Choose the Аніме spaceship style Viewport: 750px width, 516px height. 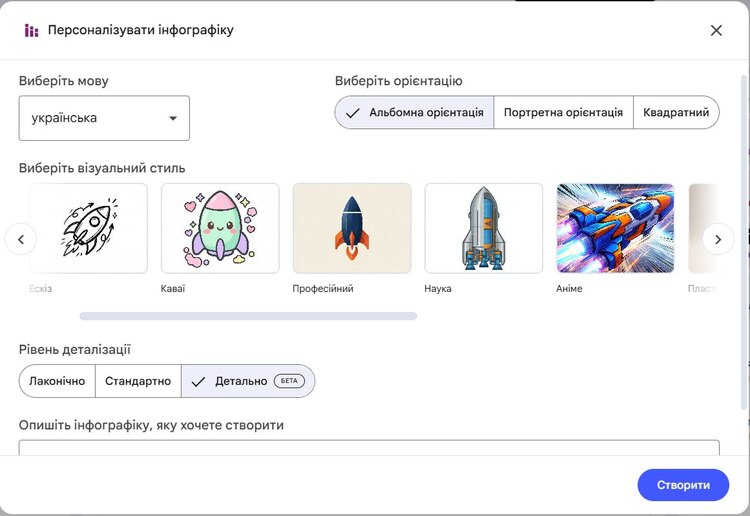click(615, 228)
